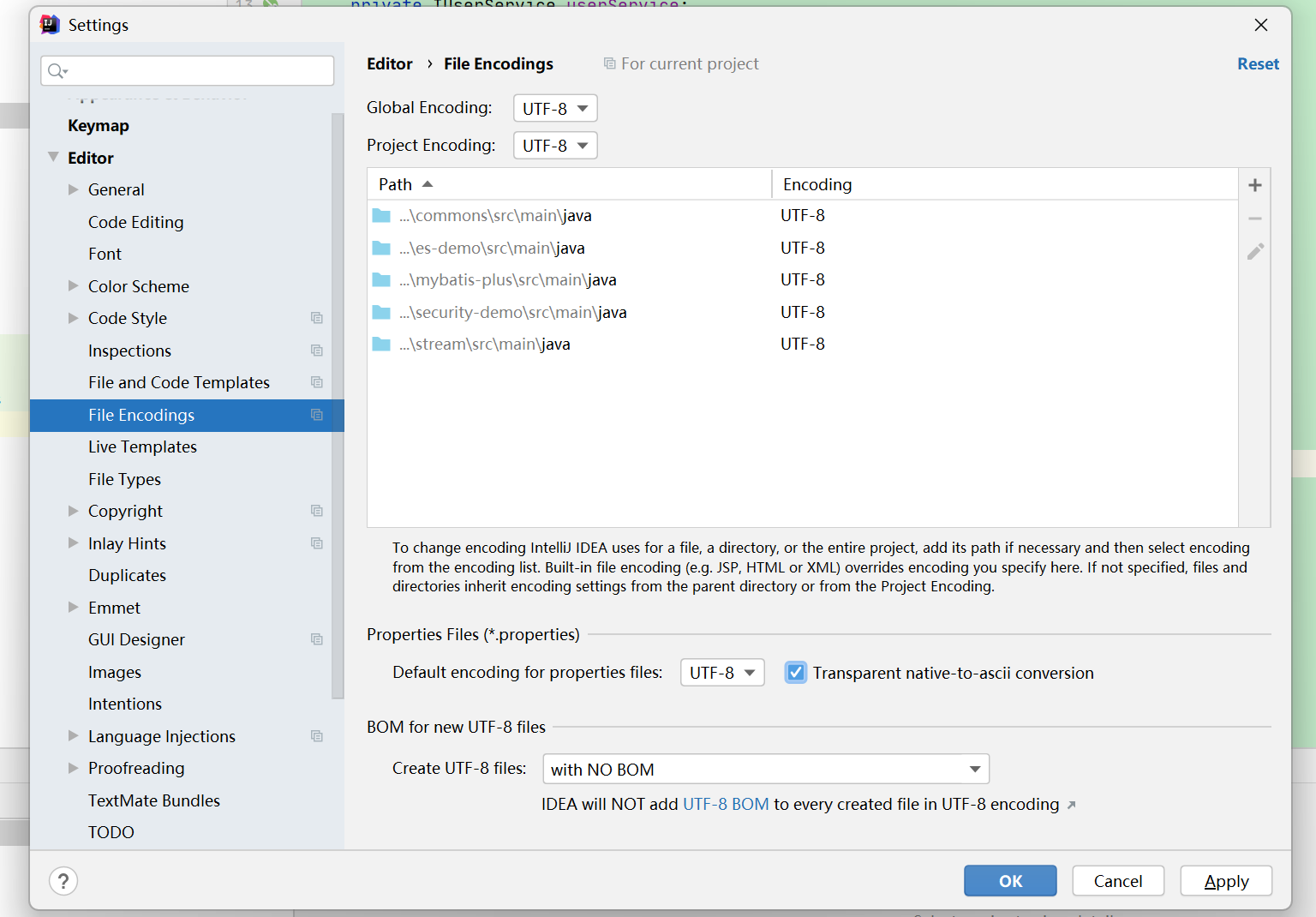Click the icon beside 'For current project' label
Viewport: 1316px width, 917px height.
click(609, 63)
